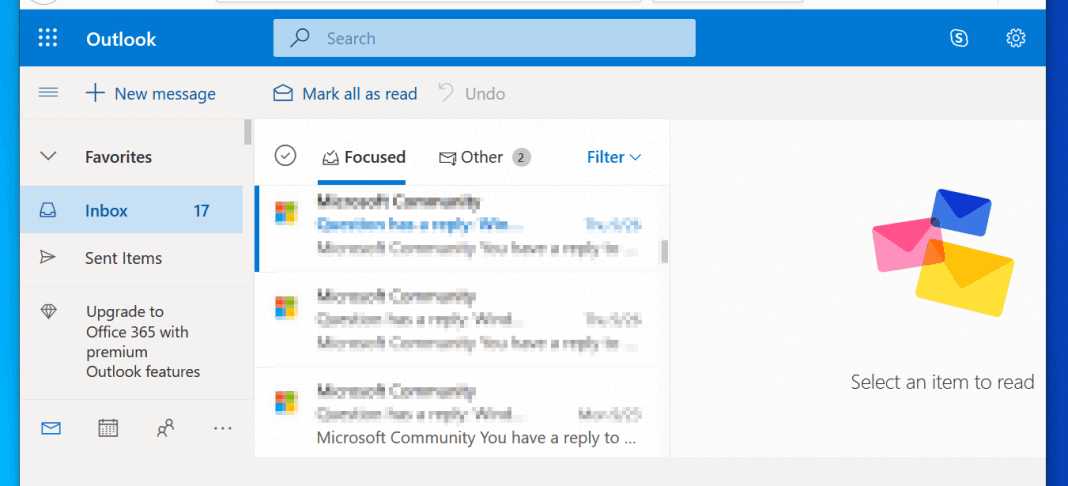
Task: Click the Search mail input field
Action: point(484,38)
